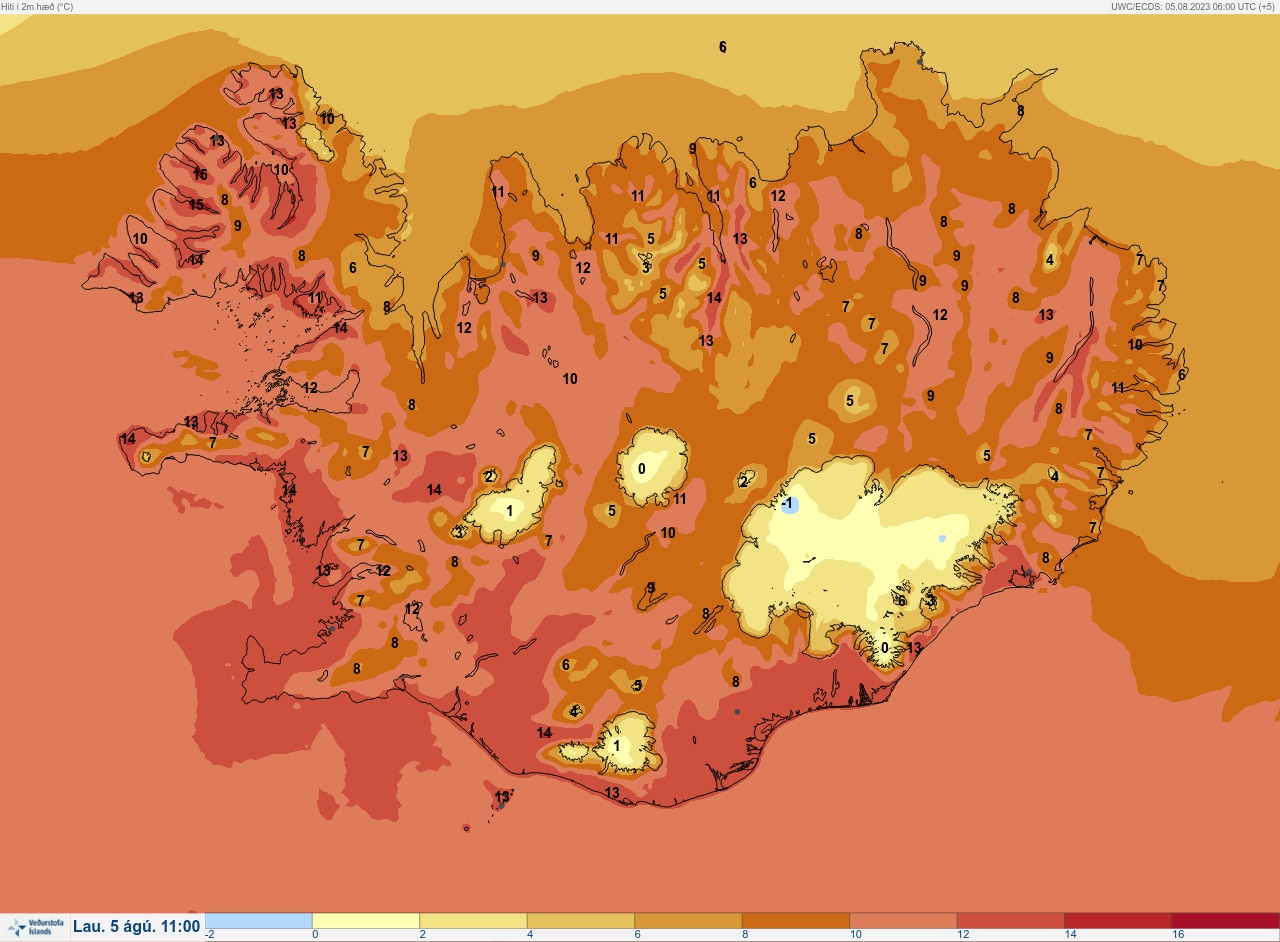Select the dark red above-16 legend swatch
Screen dimensions: 1280x942
(x=1226, y=920)
